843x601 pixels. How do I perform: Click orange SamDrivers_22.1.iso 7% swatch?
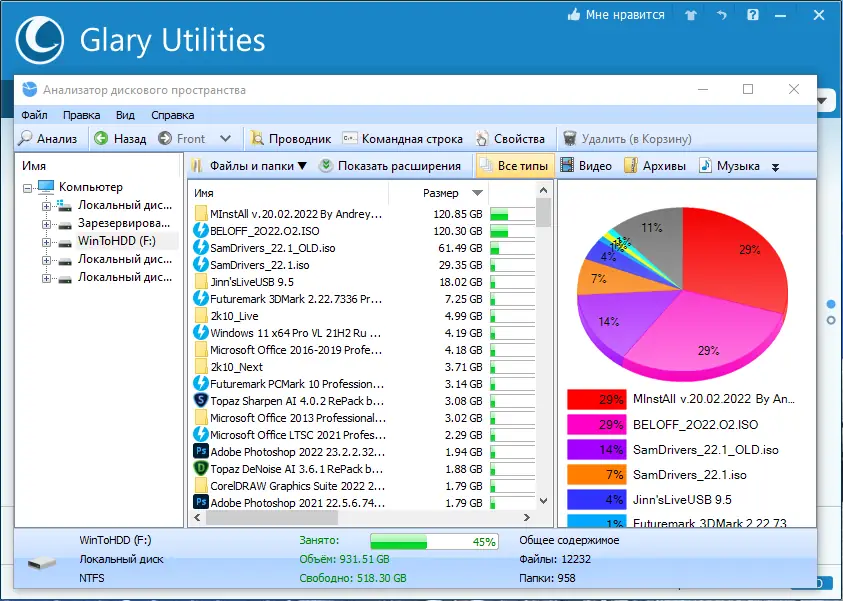pyautogui.click(x=596, y=475)
